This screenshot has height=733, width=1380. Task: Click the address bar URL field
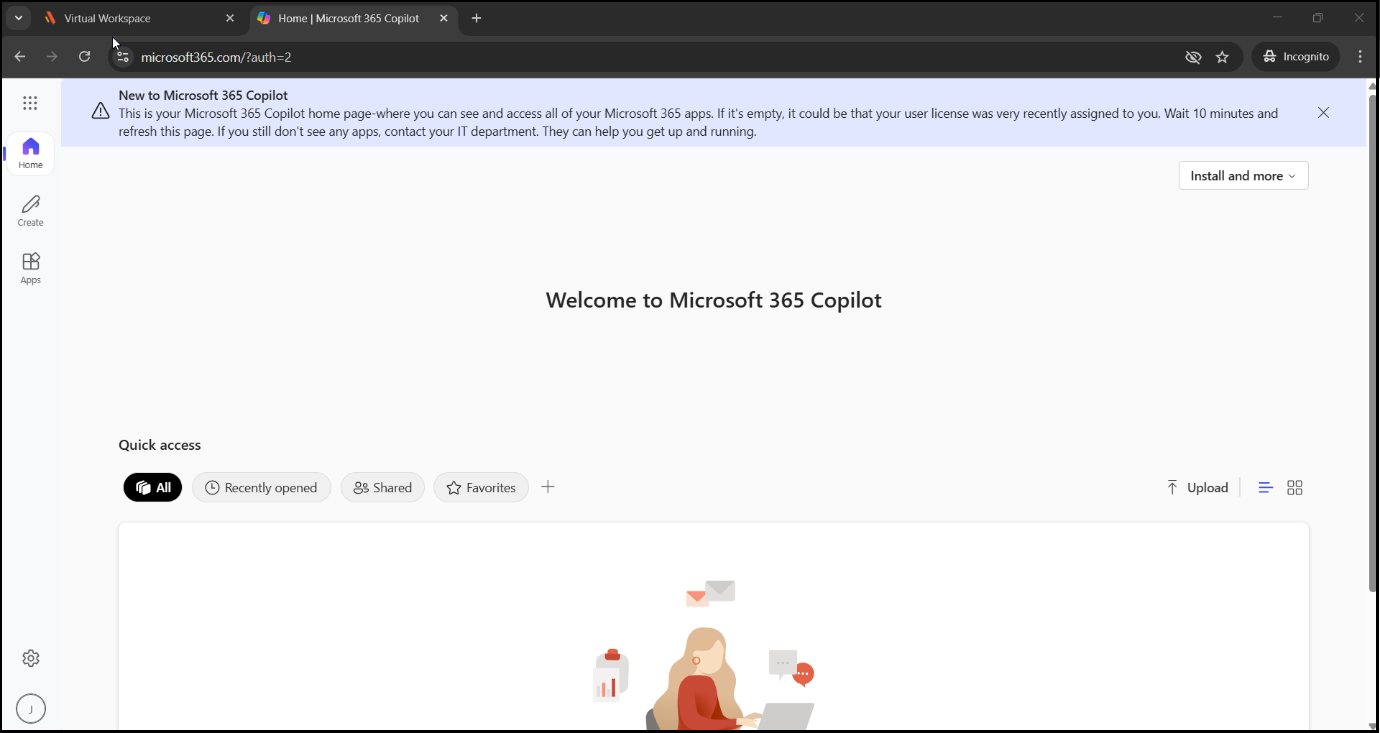pyautogui.click(x=600, y=57)
